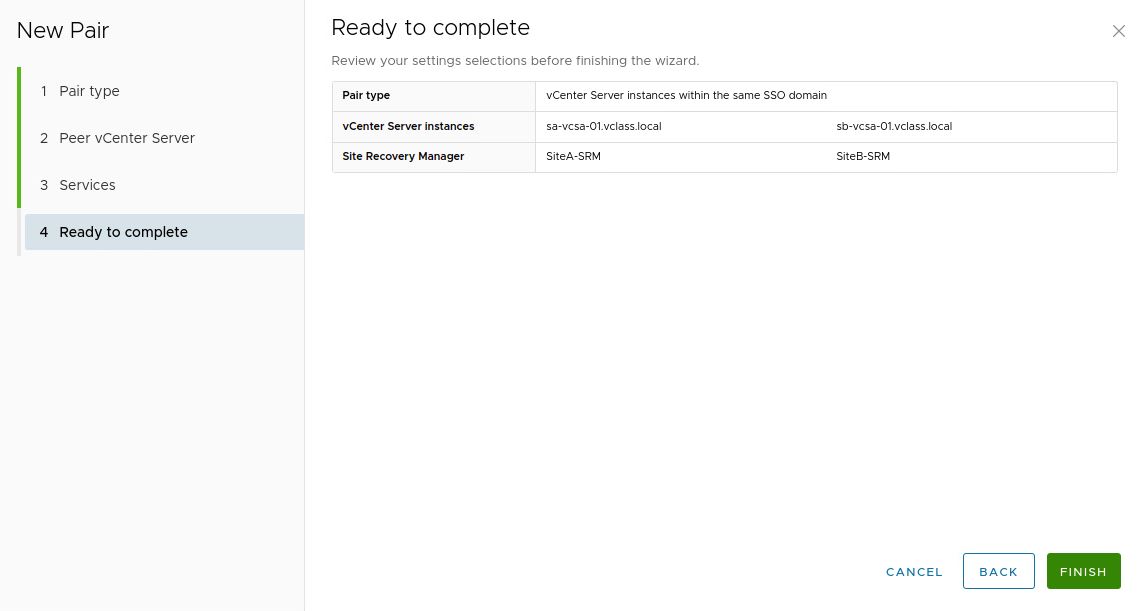Image resolution: width=1138 pixels, height=611 pixels.
Task: Go back with the Back button
Action: coord(998,572)
